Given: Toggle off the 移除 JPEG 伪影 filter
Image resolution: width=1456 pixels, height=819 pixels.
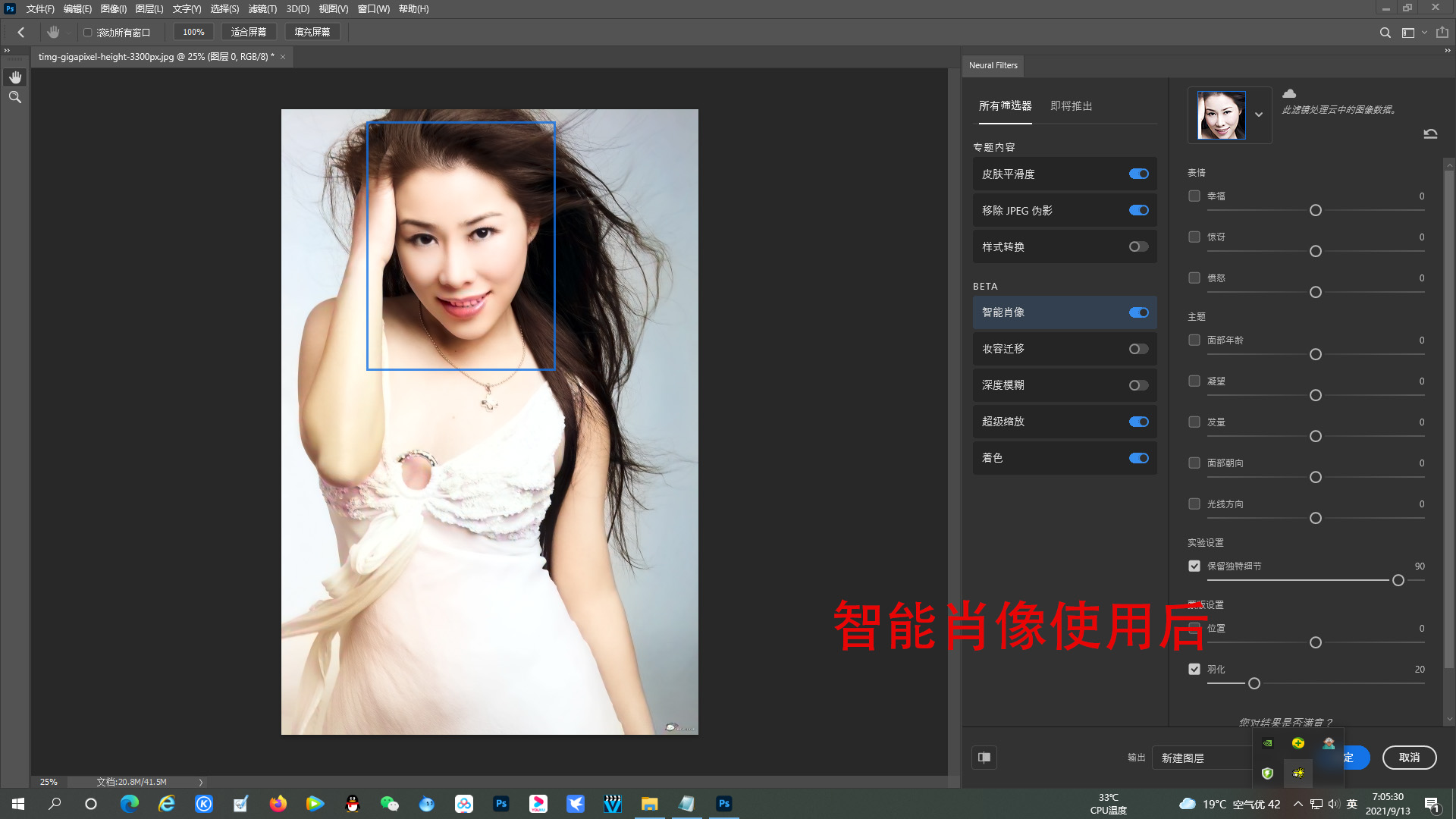Looking at the screenshot, I should click(x=1138, y=210).
